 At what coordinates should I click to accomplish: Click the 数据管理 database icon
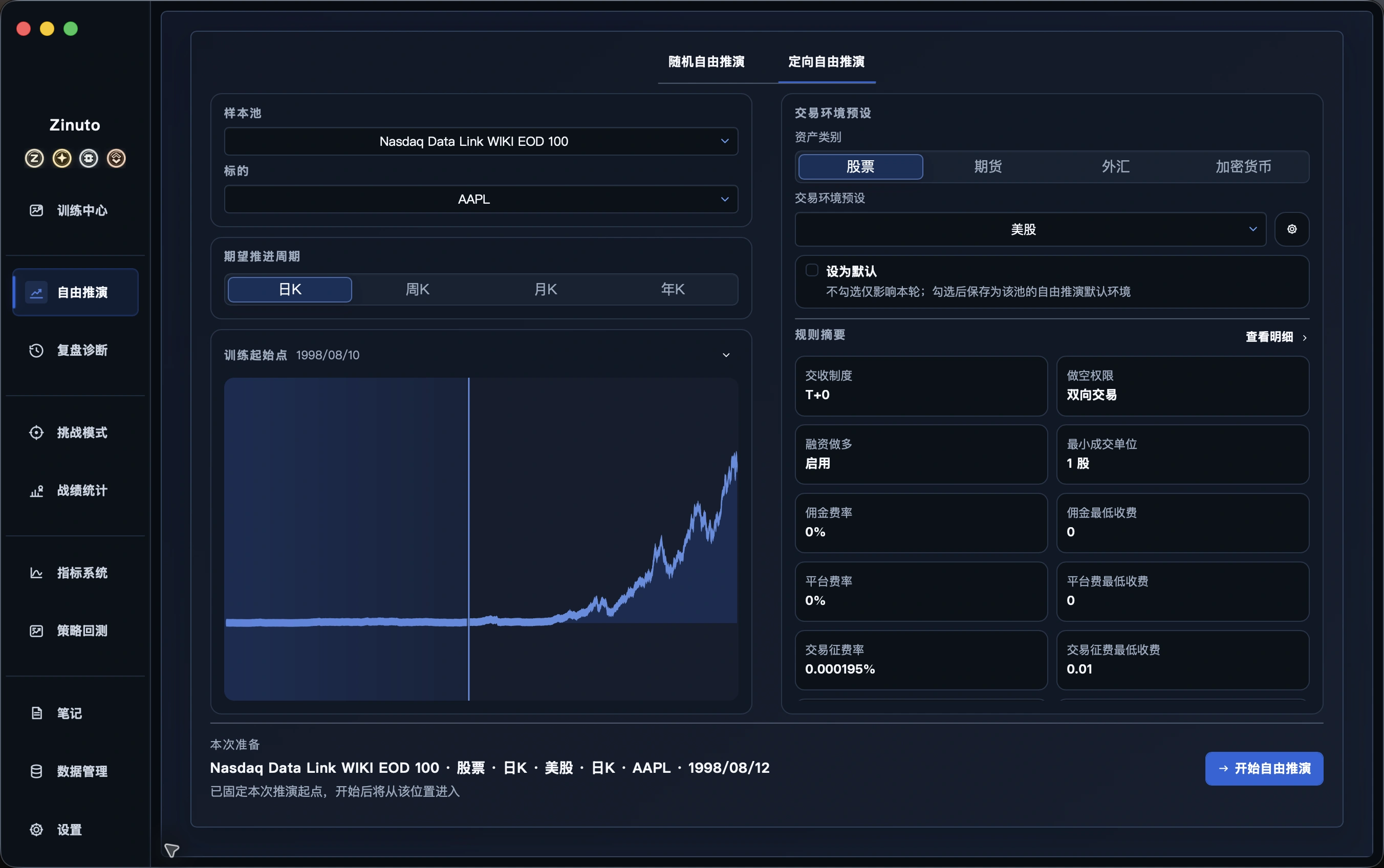point(36,771)
